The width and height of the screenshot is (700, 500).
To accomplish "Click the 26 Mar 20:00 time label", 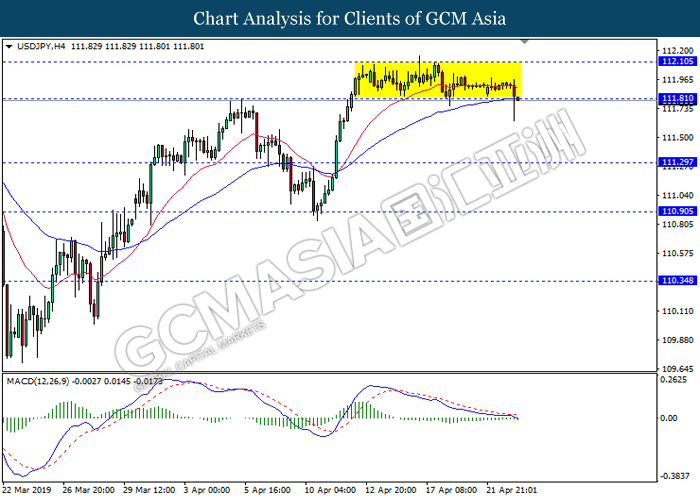I will click(x=88, y=490).
